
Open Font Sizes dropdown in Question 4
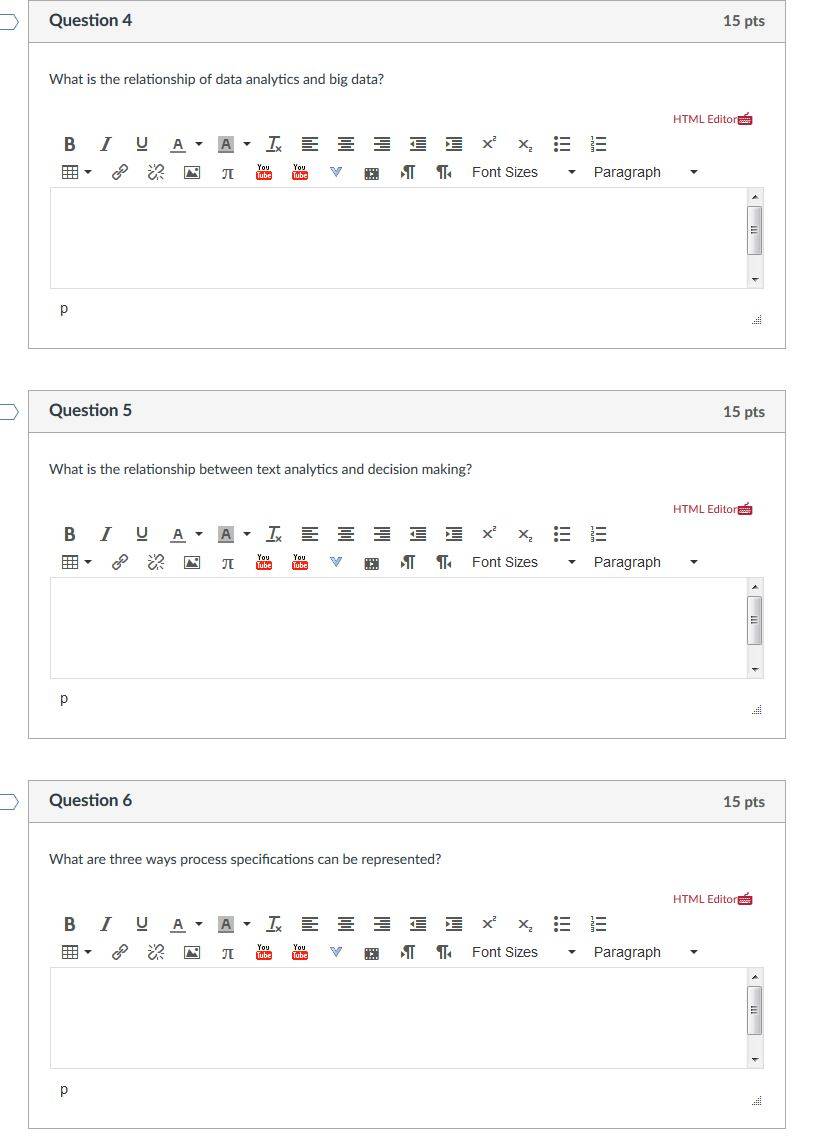(x=524, y=173)
